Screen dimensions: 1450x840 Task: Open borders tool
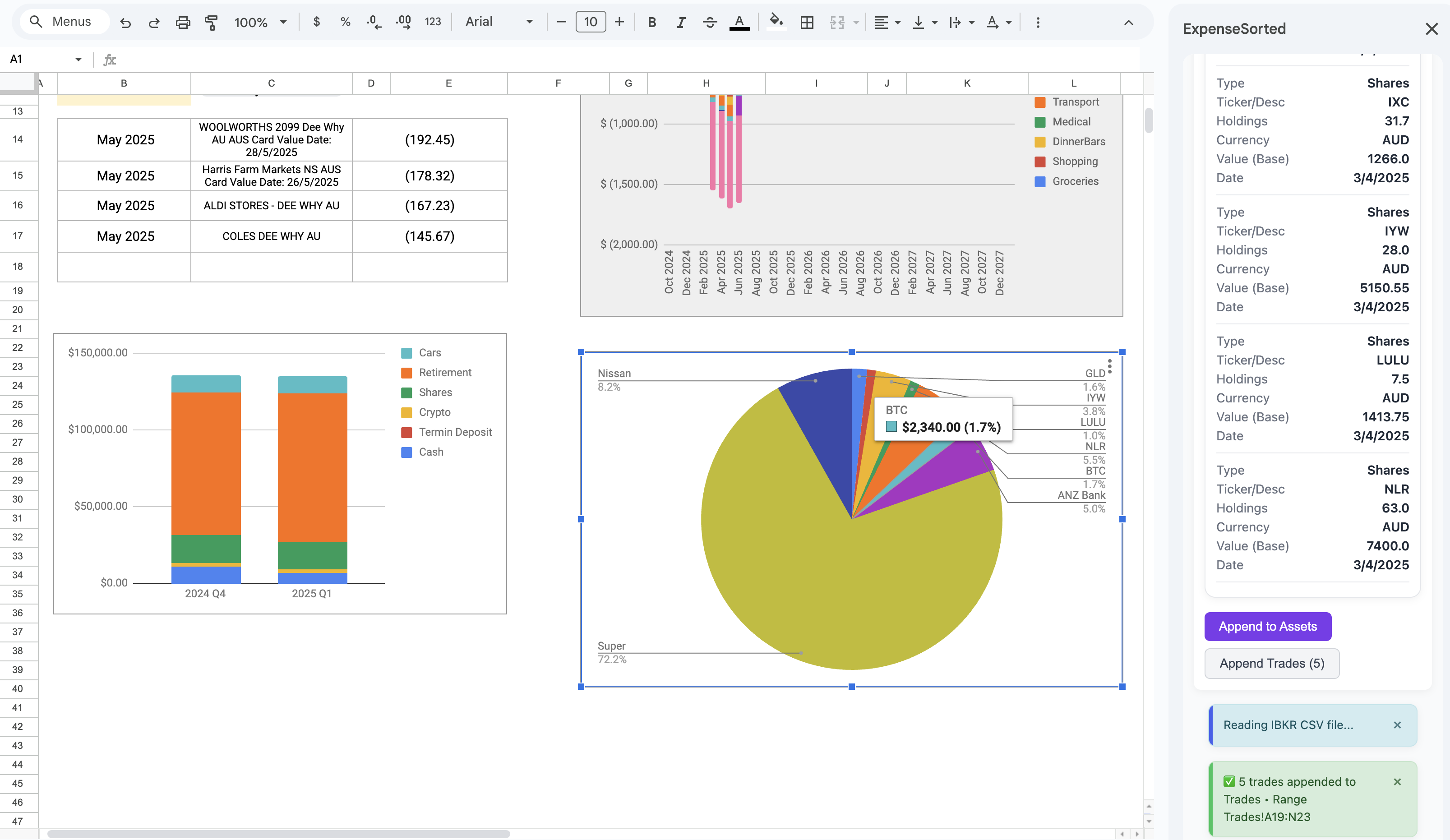pos(807,22)
